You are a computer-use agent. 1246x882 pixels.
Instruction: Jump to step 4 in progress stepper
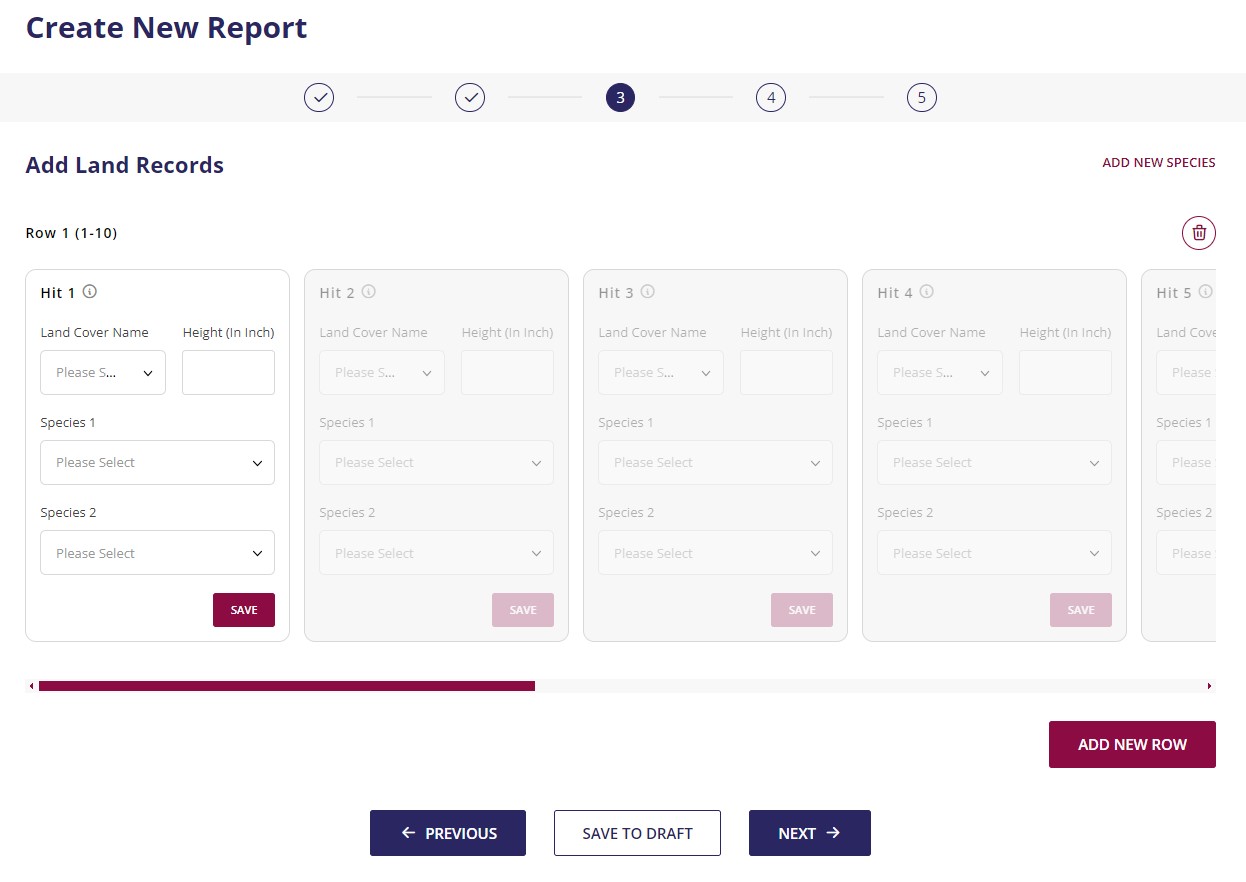tap(771, 98)
